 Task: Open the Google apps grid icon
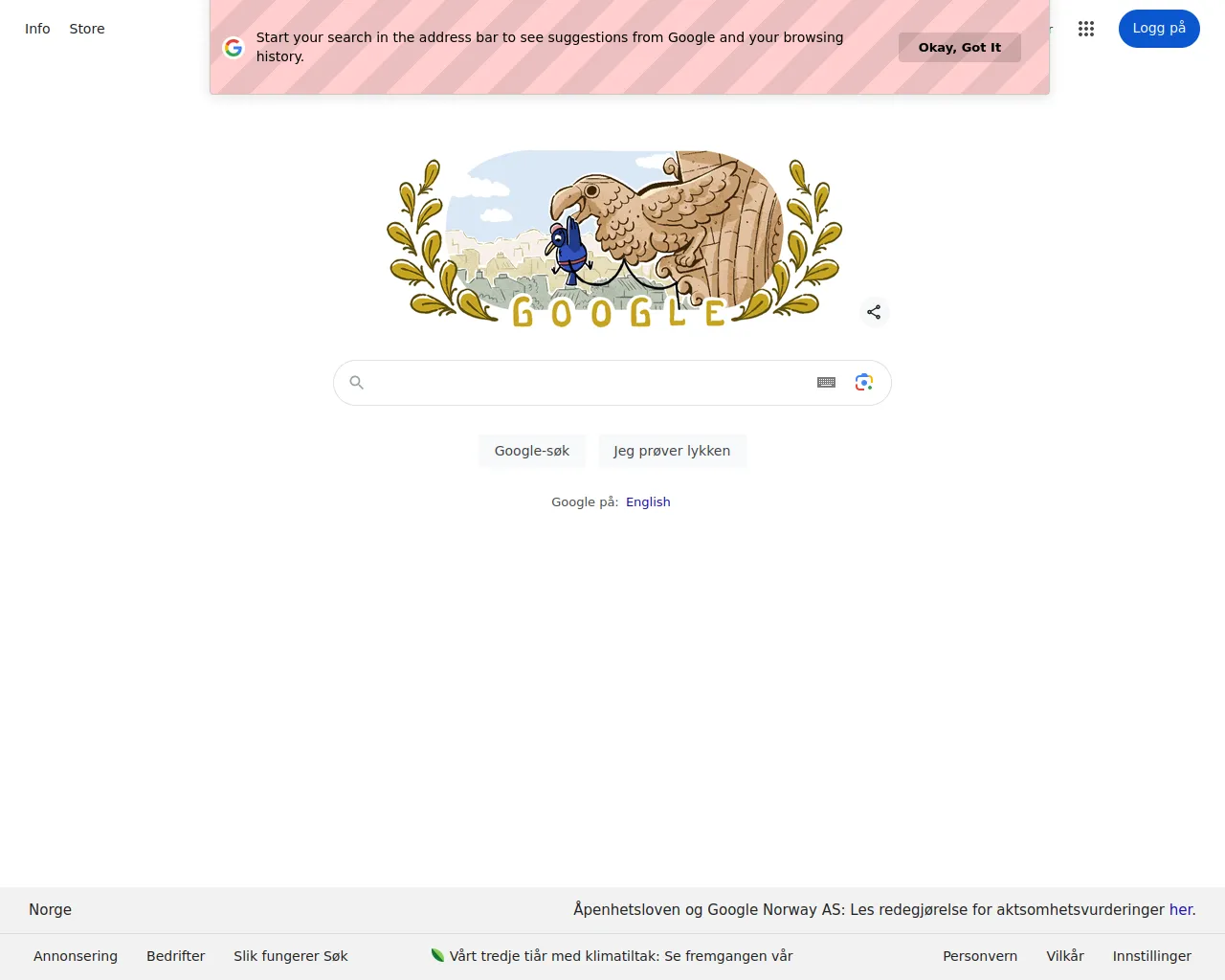tap(1085, 29)
